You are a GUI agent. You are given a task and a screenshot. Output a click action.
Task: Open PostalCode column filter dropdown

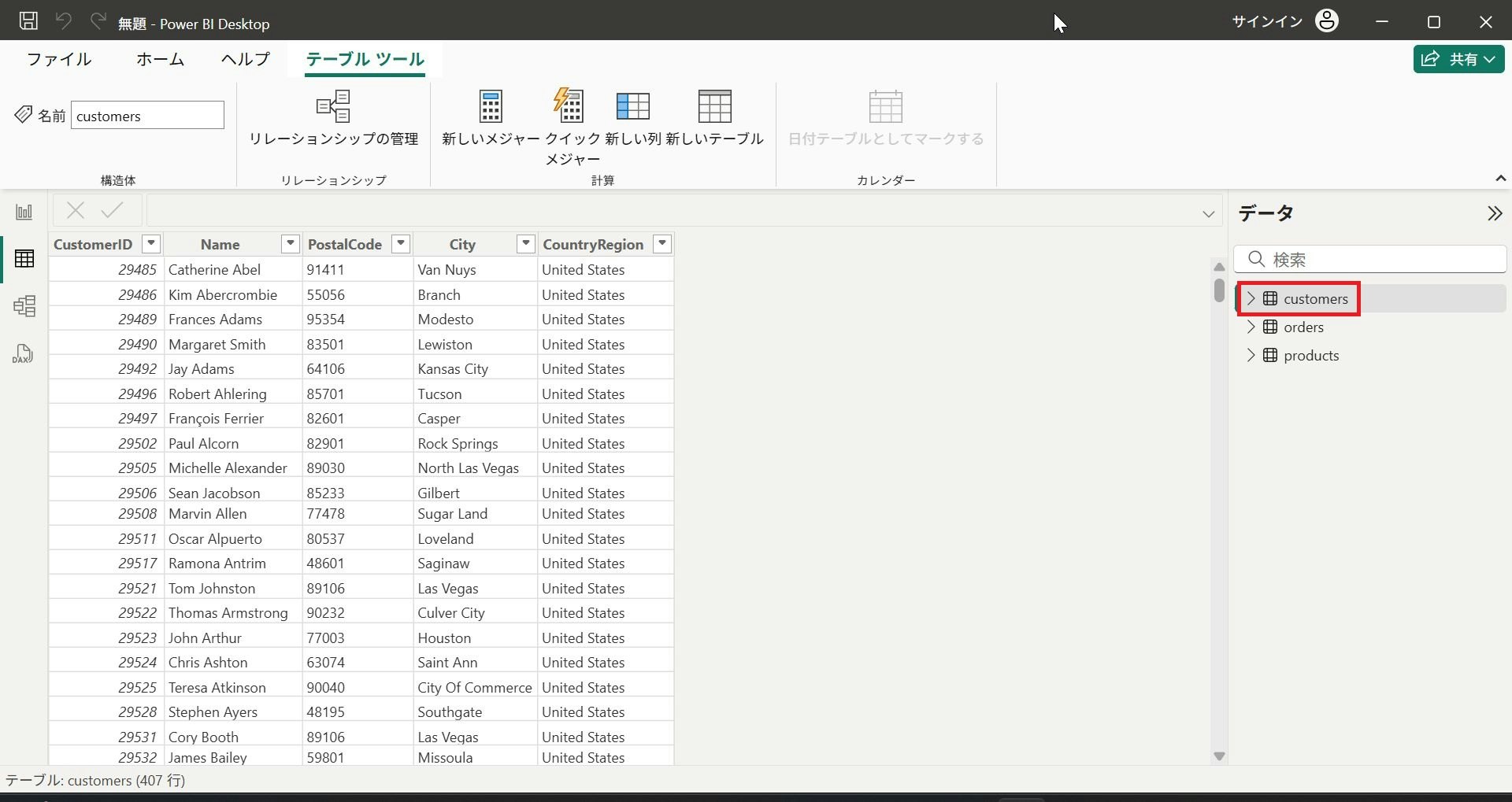point(401,244)
